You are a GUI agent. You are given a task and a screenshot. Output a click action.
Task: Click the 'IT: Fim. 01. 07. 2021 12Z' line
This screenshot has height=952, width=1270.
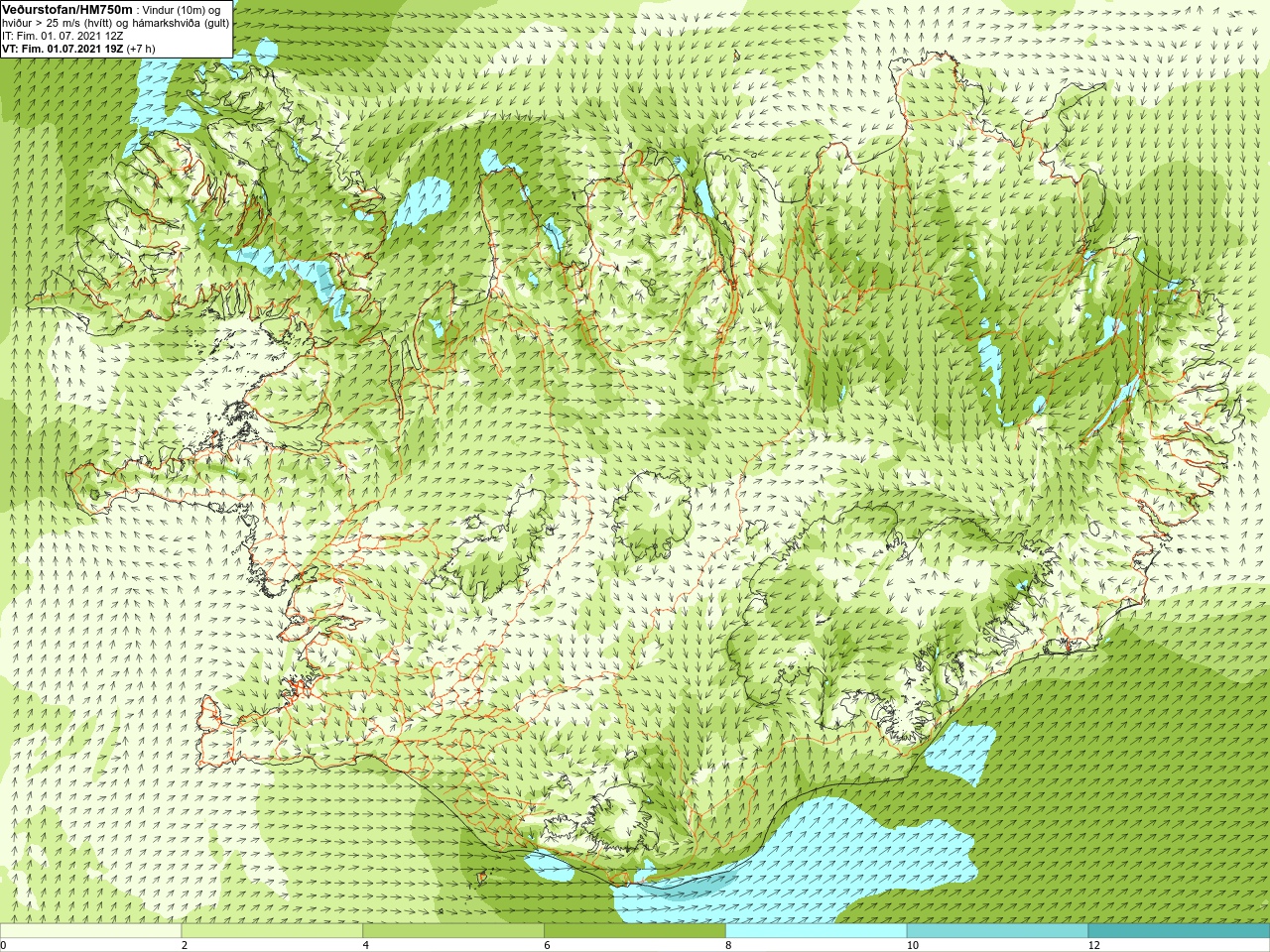pyautogui.click(x=63, y=36)
